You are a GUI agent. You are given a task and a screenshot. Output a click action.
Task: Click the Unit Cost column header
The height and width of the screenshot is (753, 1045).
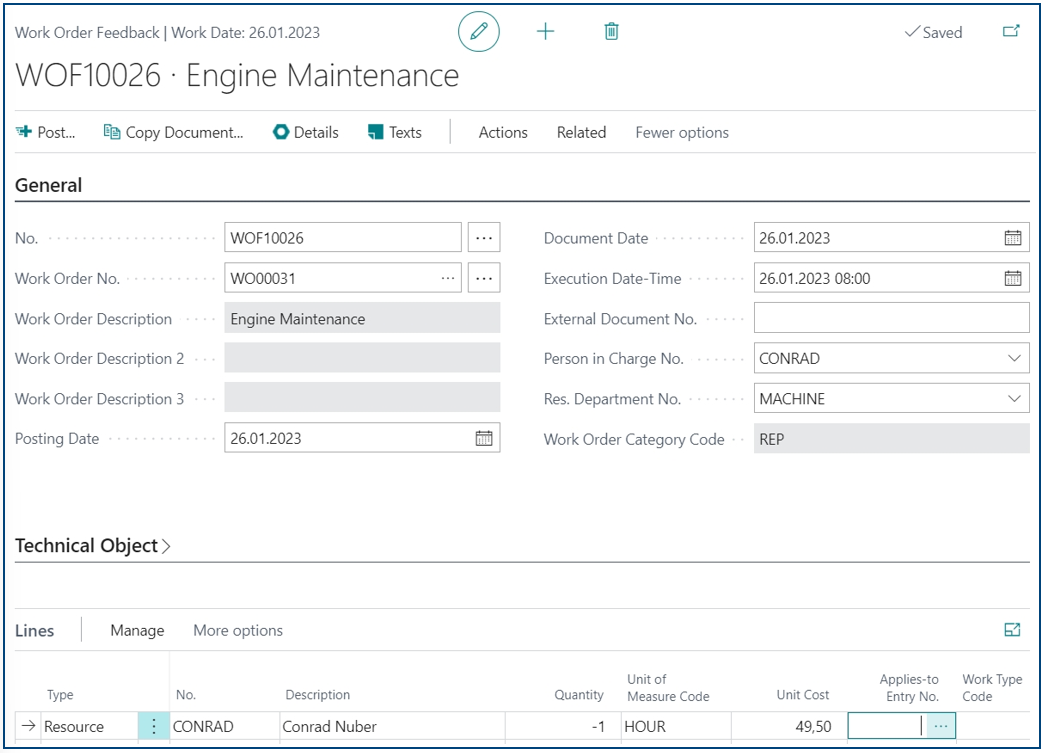point(802,695)
